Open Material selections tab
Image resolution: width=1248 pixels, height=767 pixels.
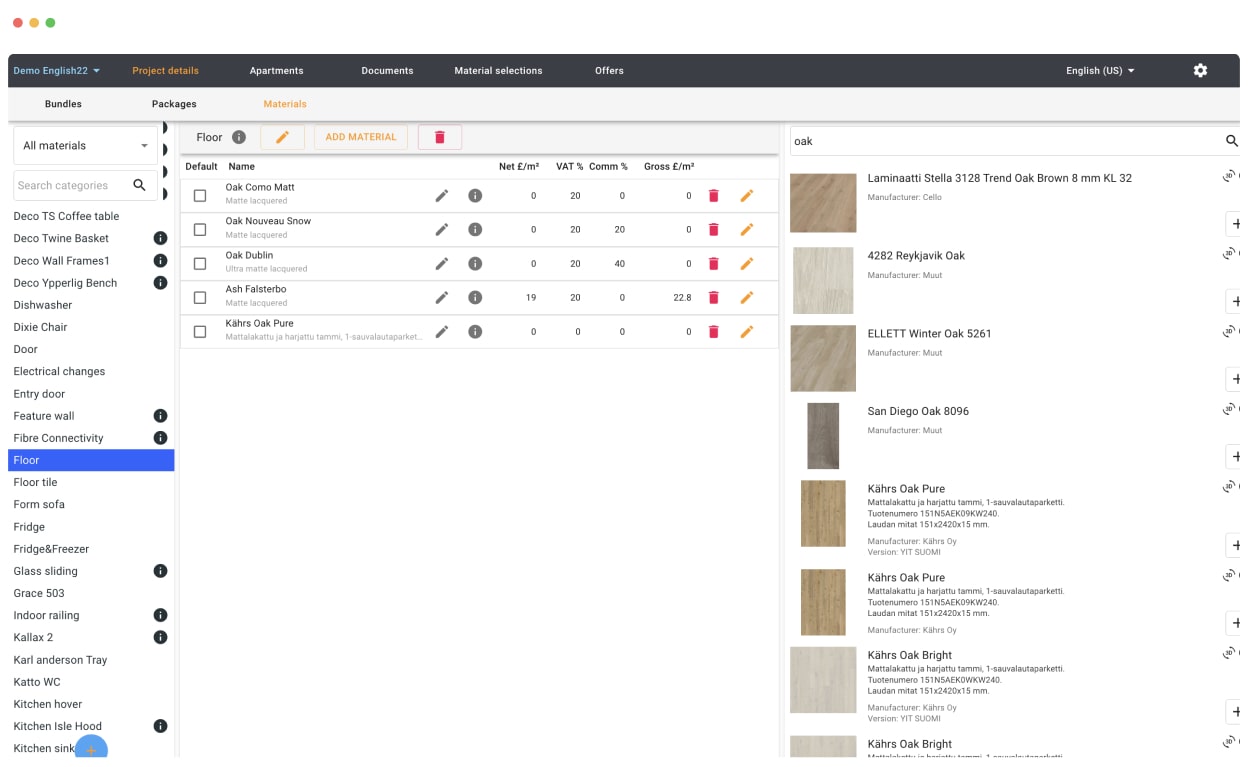pyautogui.click(x=498, y=71)
